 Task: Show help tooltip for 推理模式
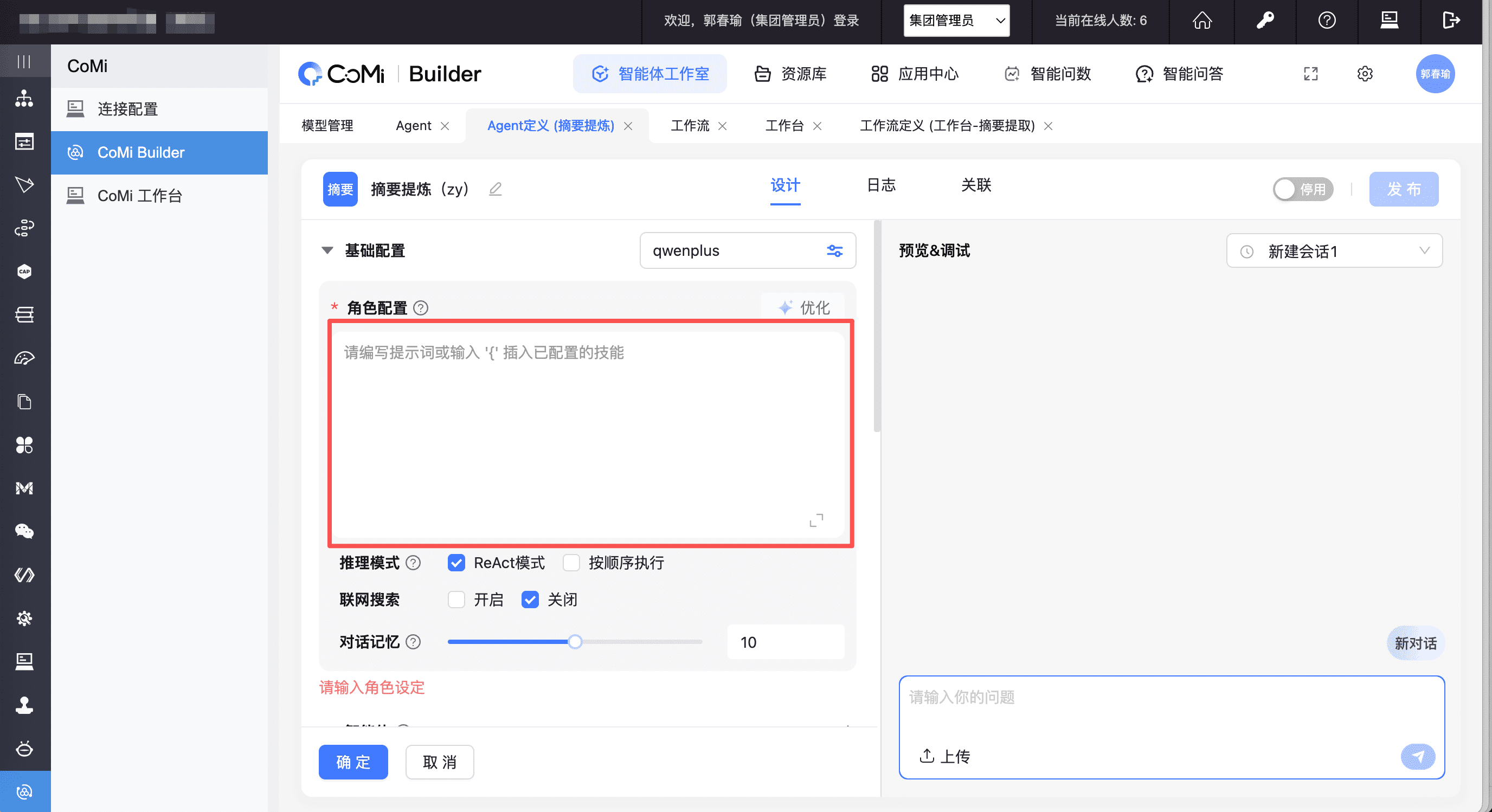click(x=413, y=562)
